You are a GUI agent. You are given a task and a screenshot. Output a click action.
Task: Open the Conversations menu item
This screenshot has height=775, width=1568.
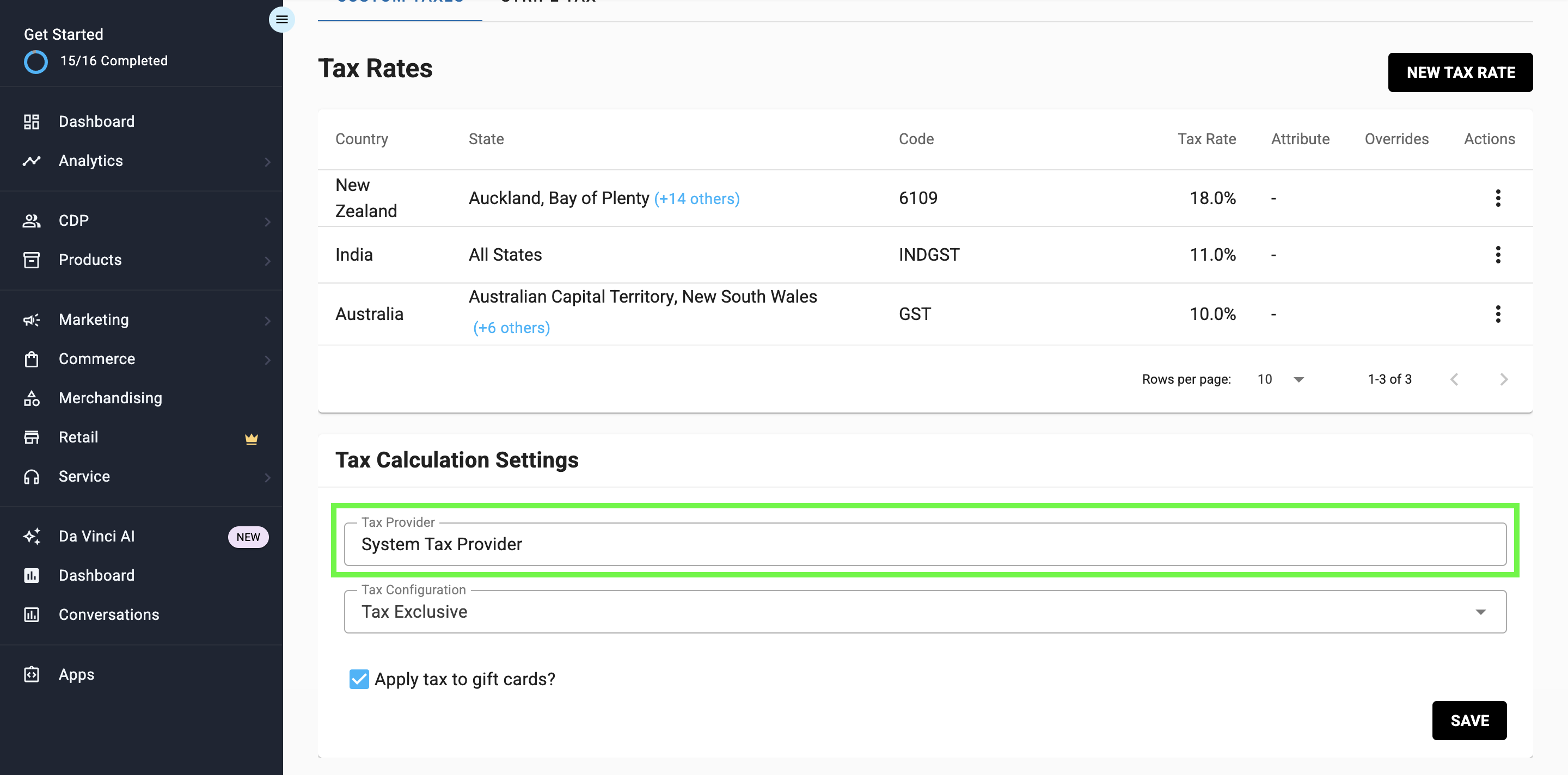141,614
